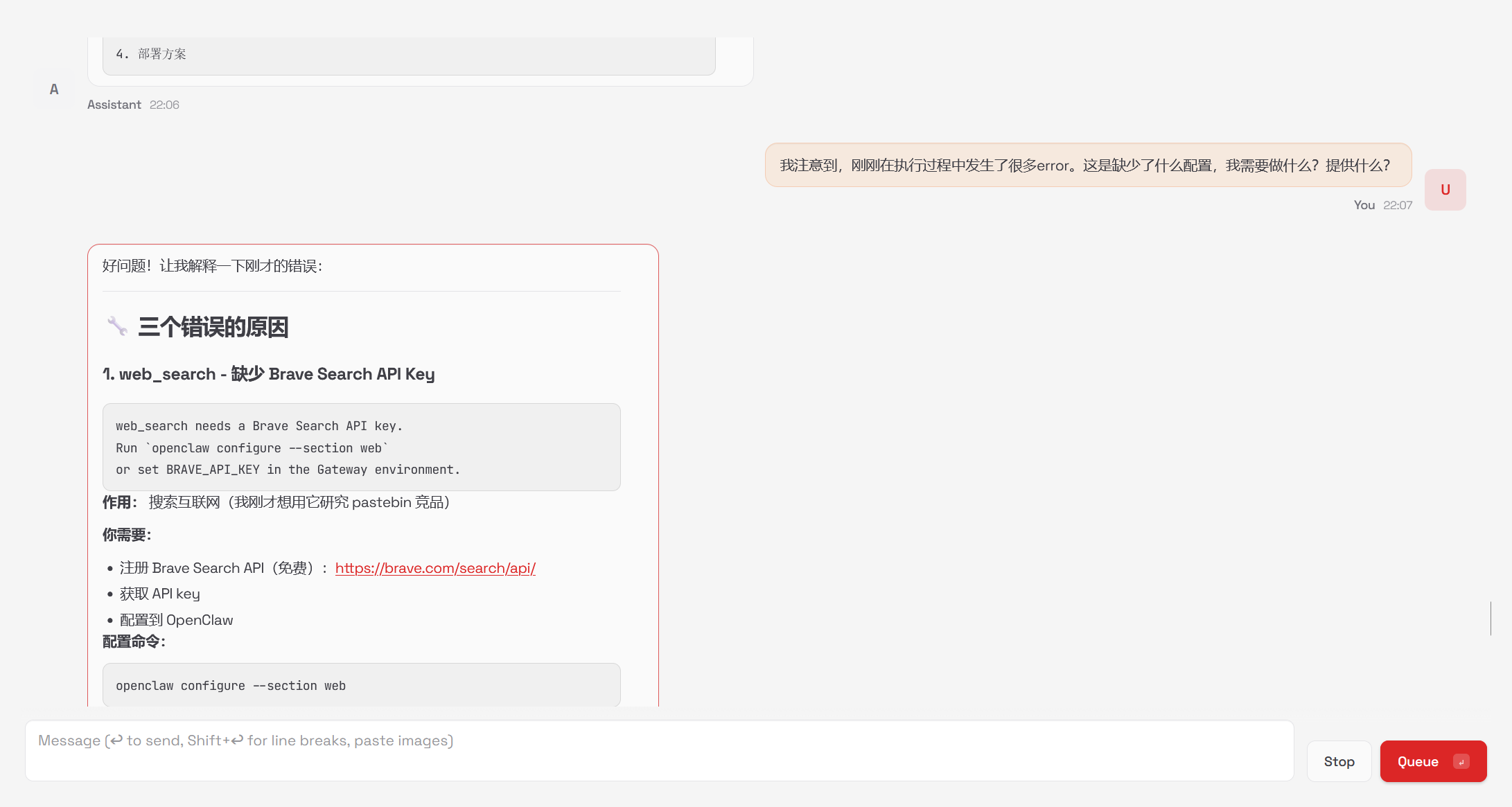Click the web_search needs a Brave code block
Viewport: 1512px width, 807px height.
361,447
